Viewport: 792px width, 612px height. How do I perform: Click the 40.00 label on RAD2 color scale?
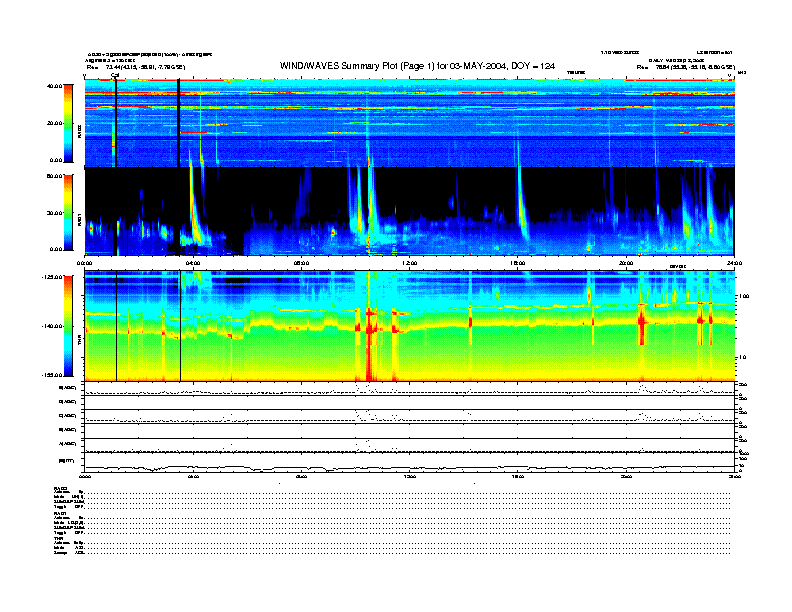click(54, 87)
